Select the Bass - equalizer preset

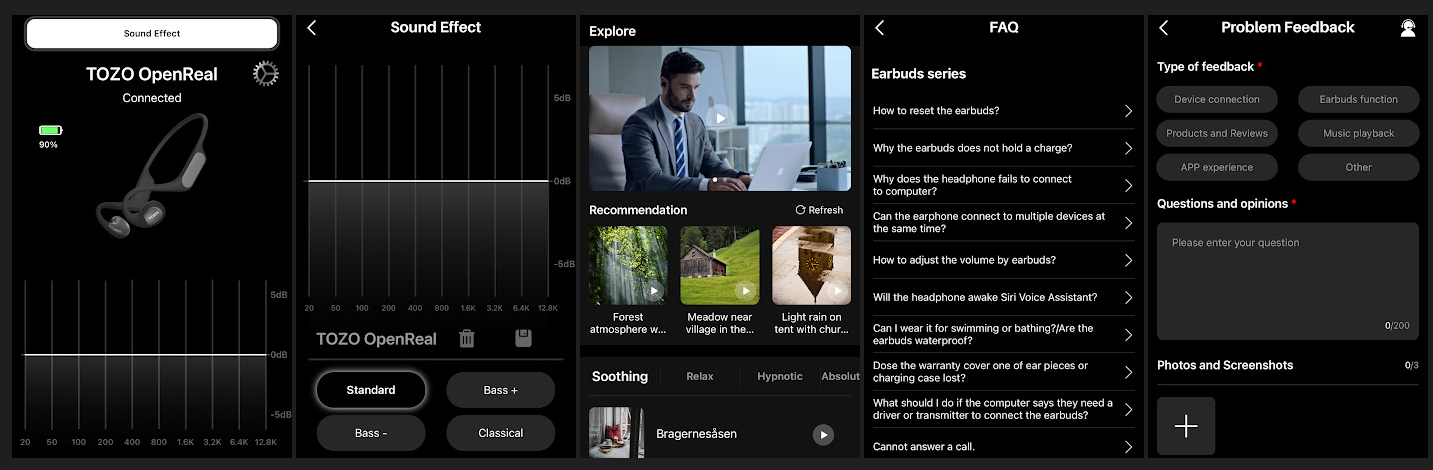[371, 433]
